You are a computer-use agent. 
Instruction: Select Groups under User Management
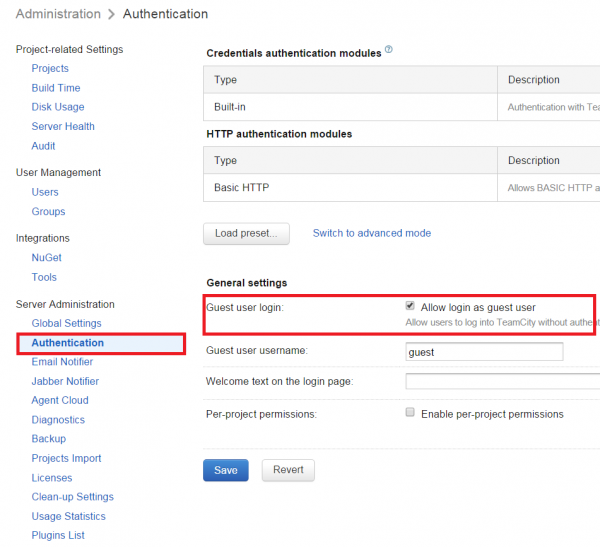(x=48, y=211)
